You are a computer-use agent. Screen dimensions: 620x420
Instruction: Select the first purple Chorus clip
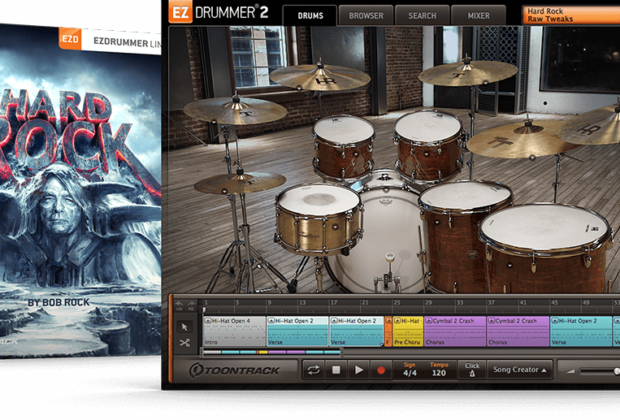(455, 331)
